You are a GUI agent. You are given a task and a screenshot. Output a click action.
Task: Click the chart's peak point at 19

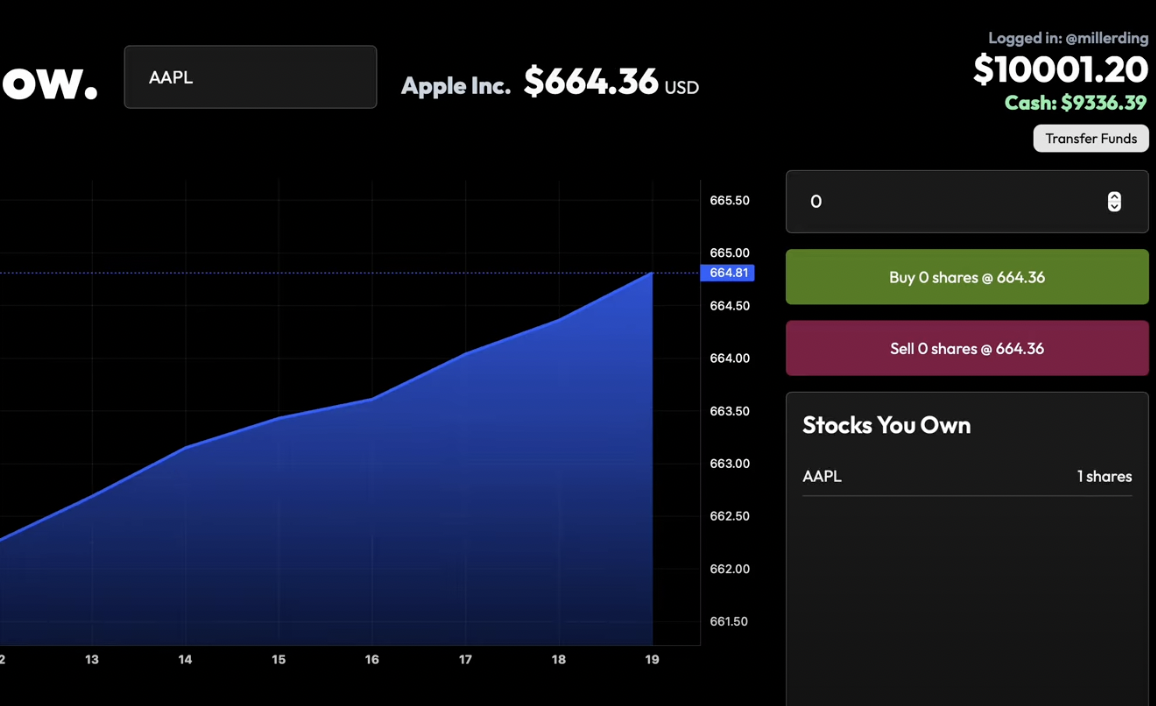click(652, 273)
